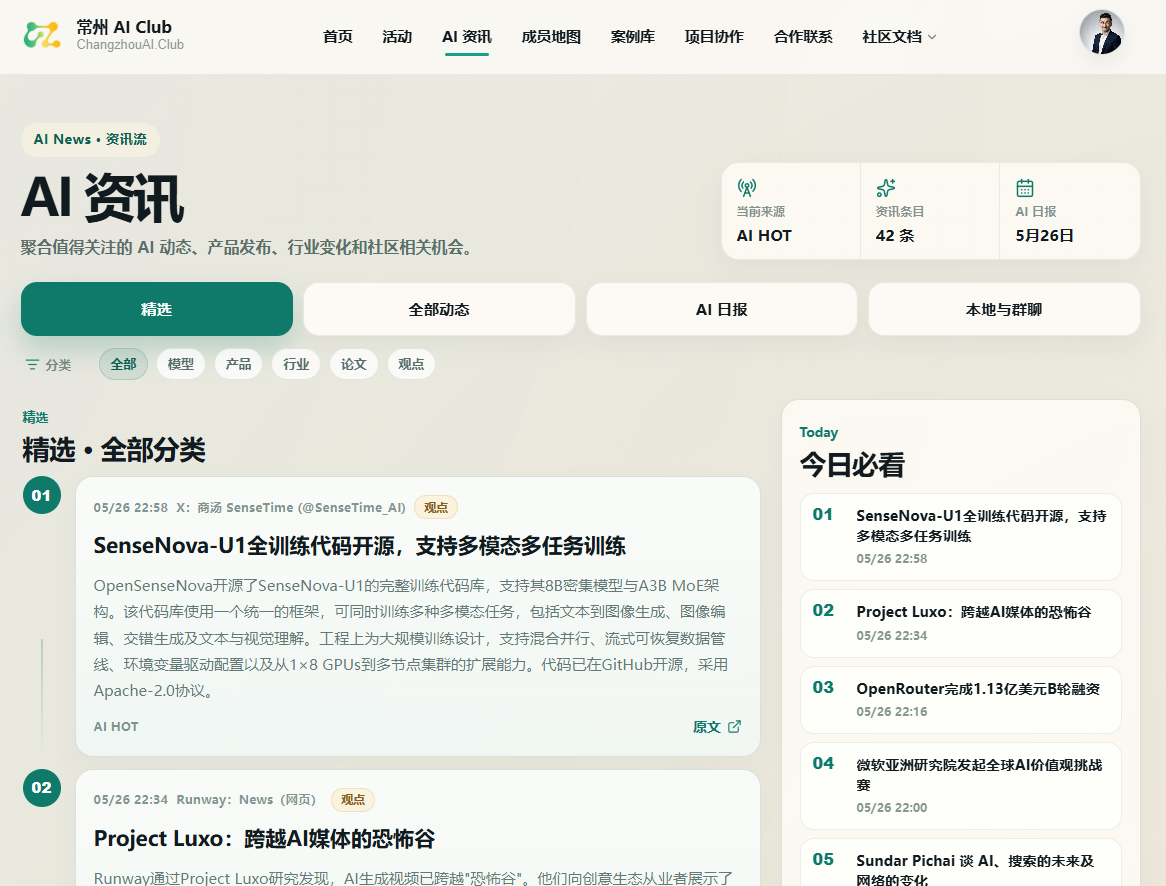Click the AI HOT current source value

click(x=764, y=236)
